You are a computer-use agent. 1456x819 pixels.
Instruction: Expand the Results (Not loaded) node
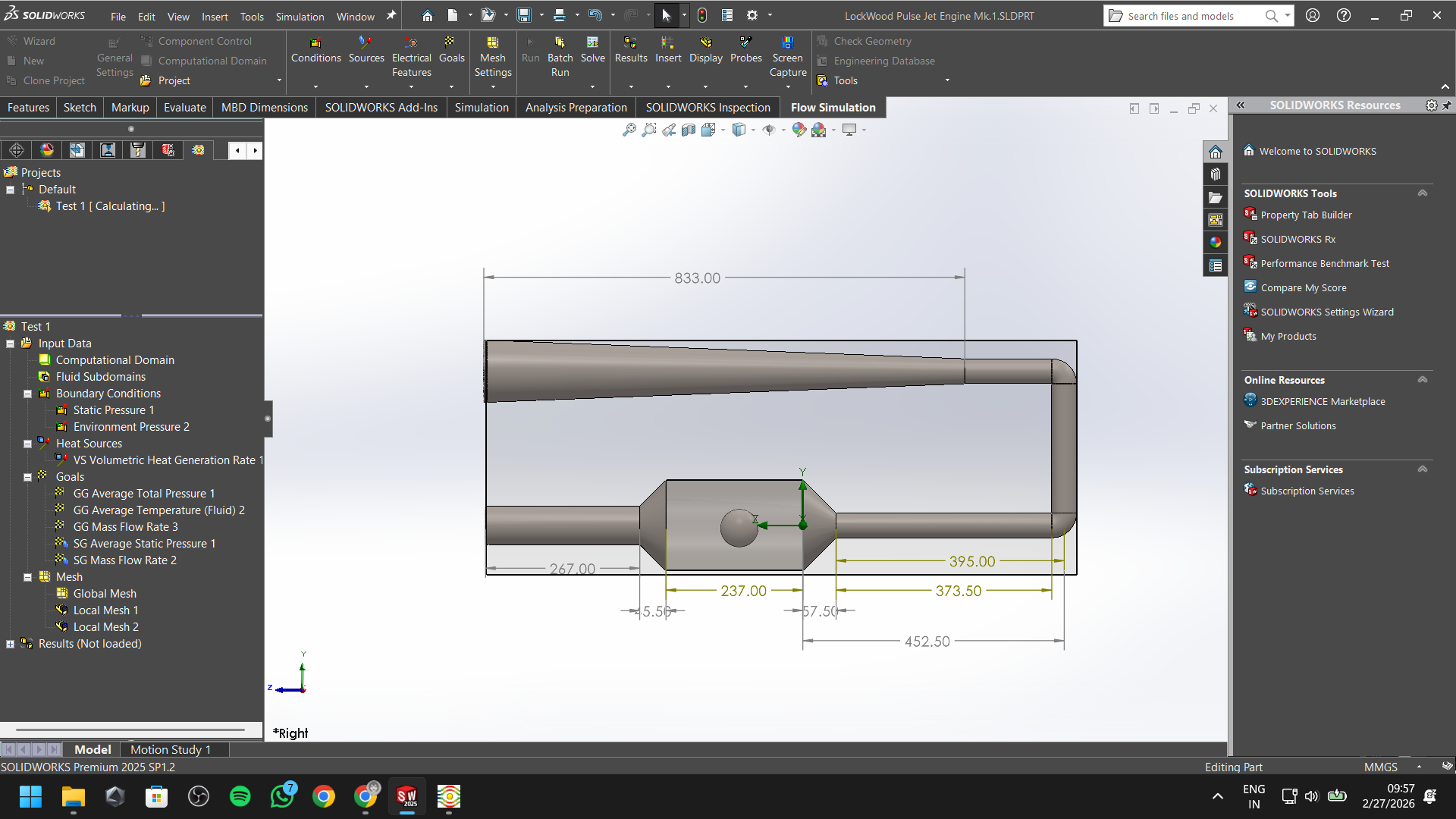(x=11, y=644)
